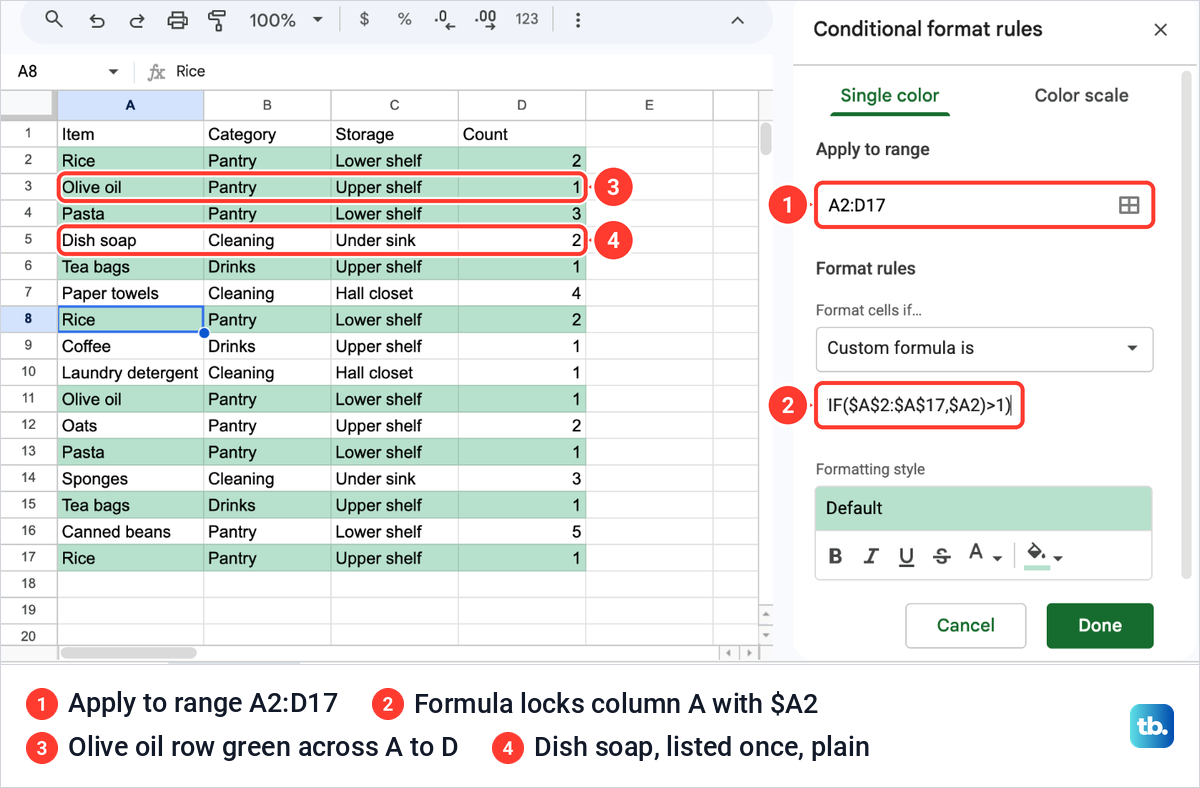Click the redo arrow icon

coord(137,20)
